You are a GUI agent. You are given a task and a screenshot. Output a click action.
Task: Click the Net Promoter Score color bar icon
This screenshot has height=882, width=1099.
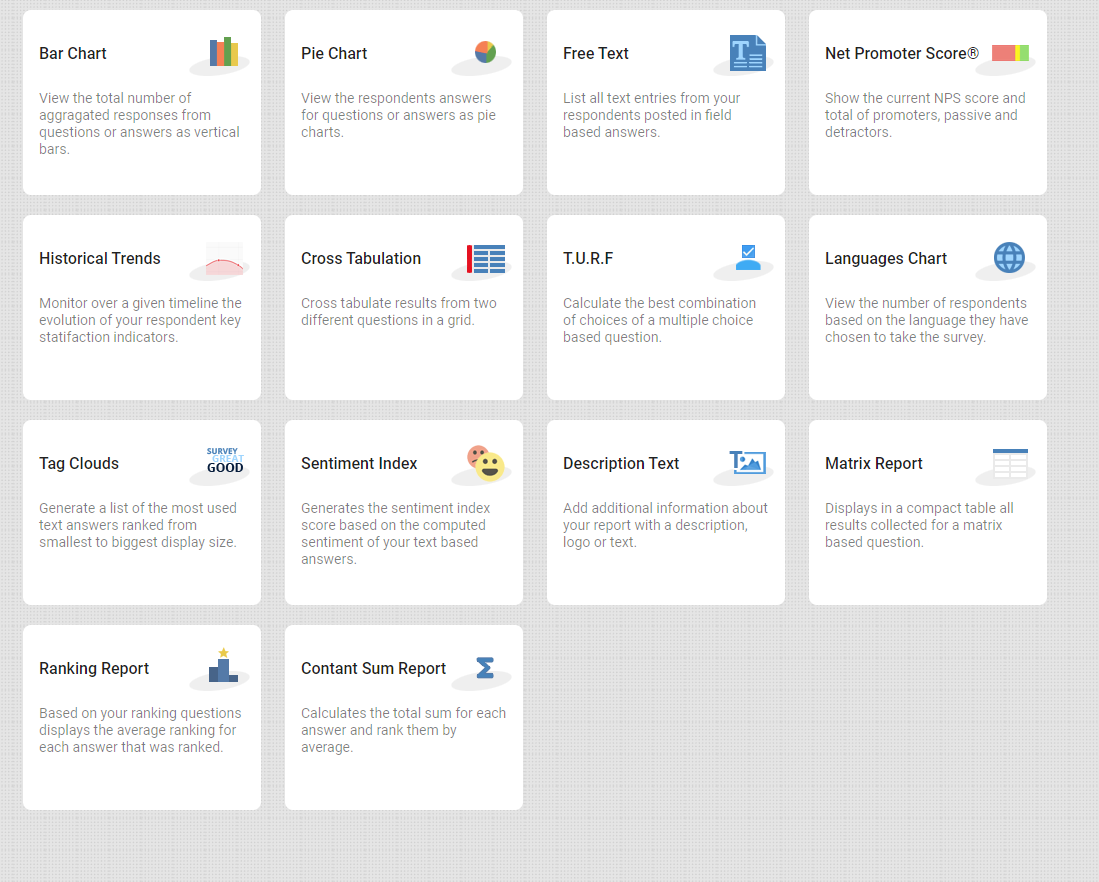click(x=1010, y=53)
